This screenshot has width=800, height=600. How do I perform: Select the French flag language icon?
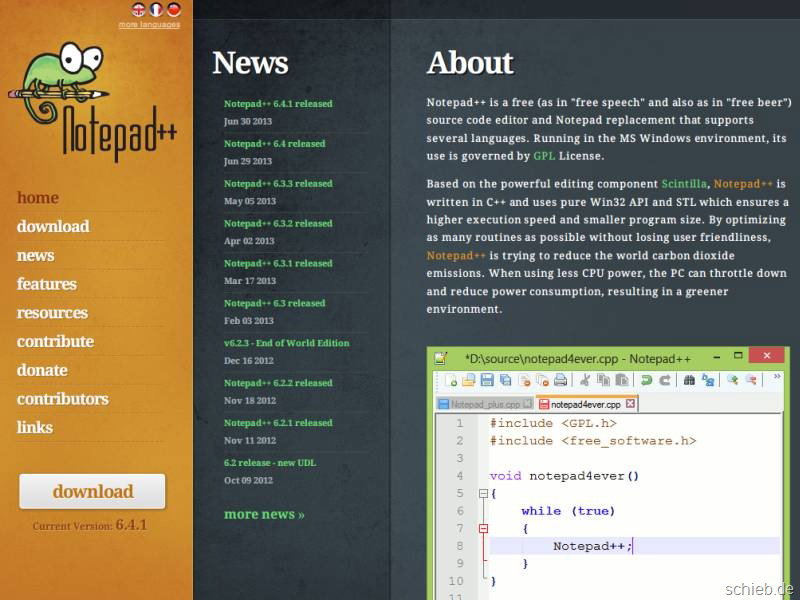click(156, 9)
